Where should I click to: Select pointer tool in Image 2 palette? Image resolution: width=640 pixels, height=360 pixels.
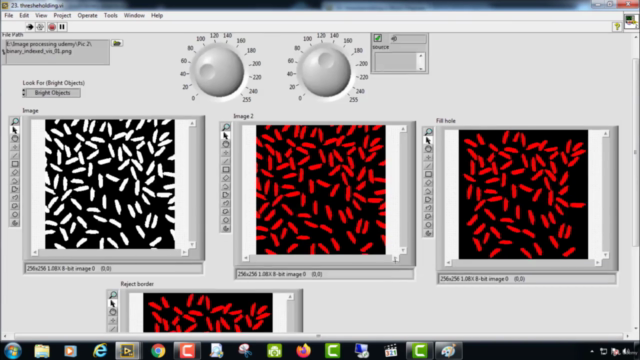tap(226, 136)
